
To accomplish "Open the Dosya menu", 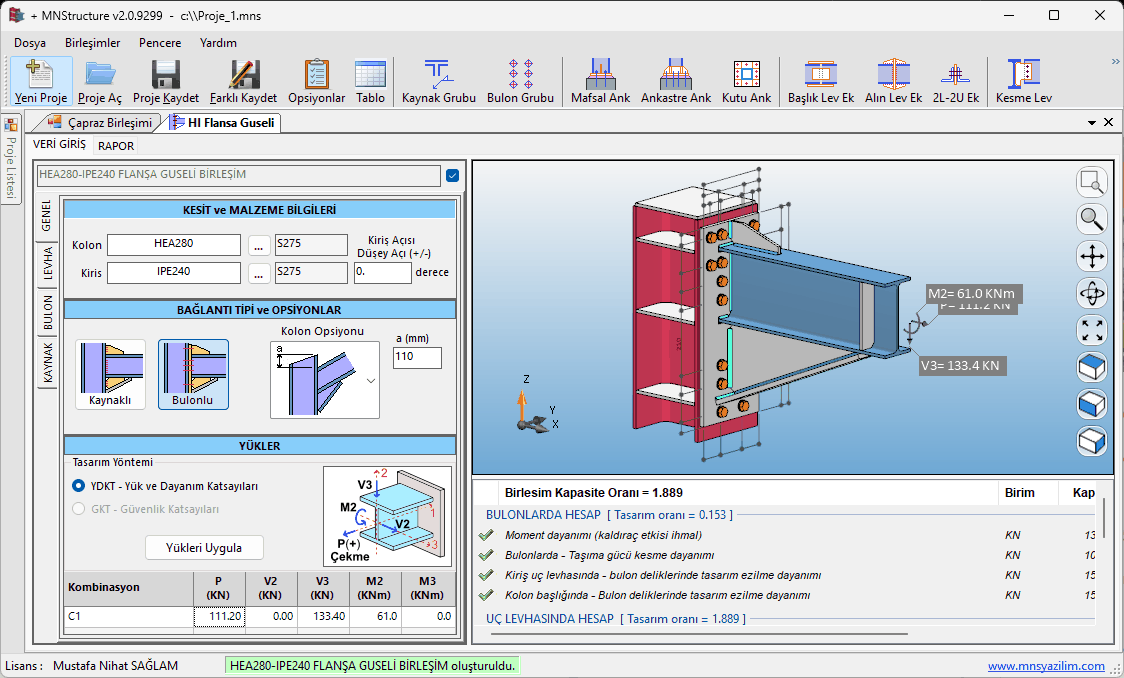I will pyautogui.click(x=29, y=43).
